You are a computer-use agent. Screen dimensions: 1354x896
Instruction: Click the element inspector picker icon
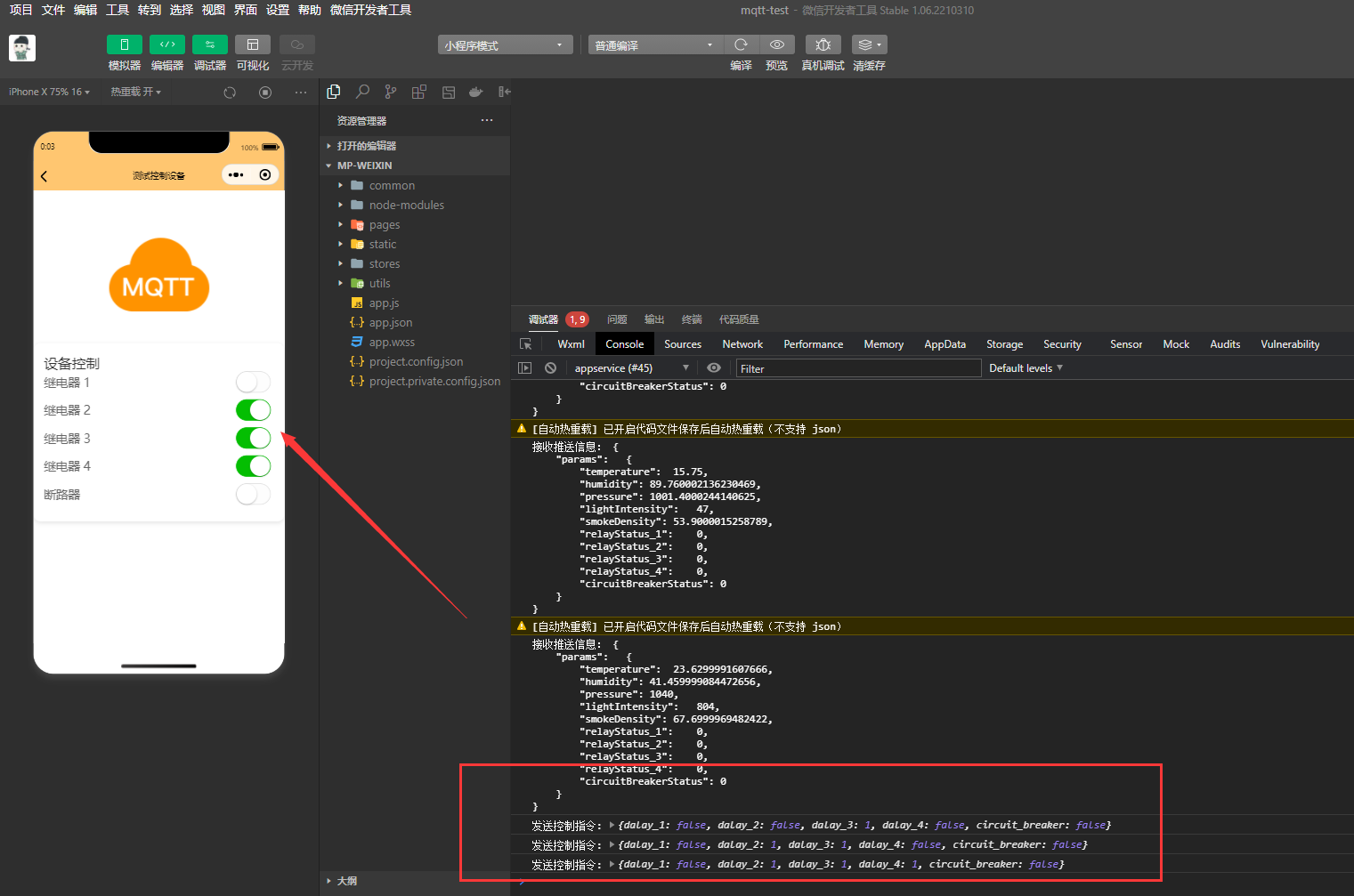tap(526, 344)
